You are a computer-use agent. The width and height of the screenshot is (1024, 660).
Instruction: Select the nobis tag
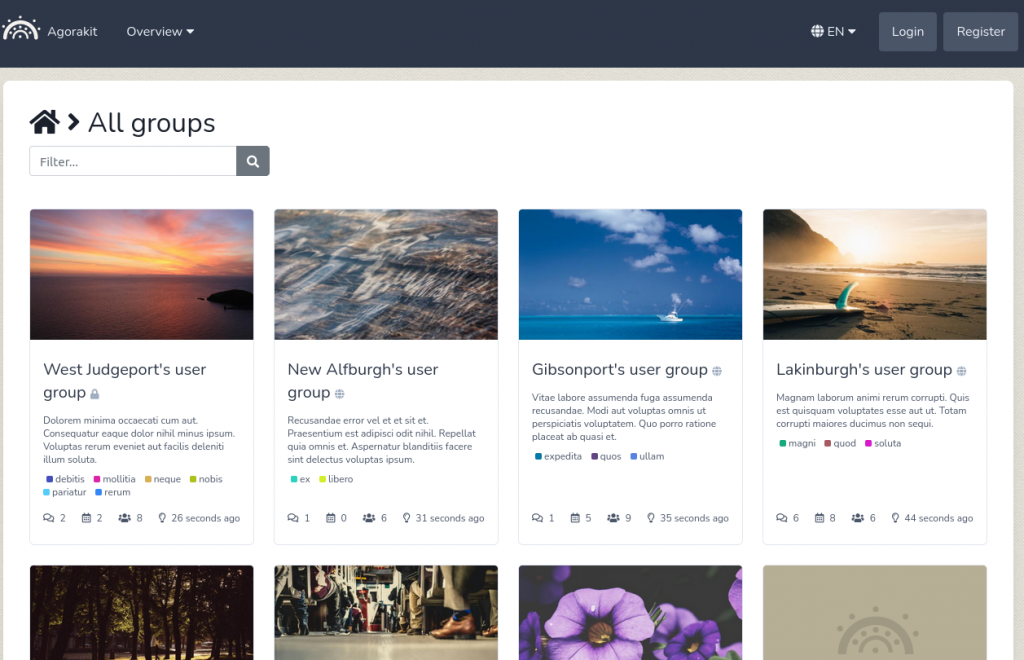point(206,479)
